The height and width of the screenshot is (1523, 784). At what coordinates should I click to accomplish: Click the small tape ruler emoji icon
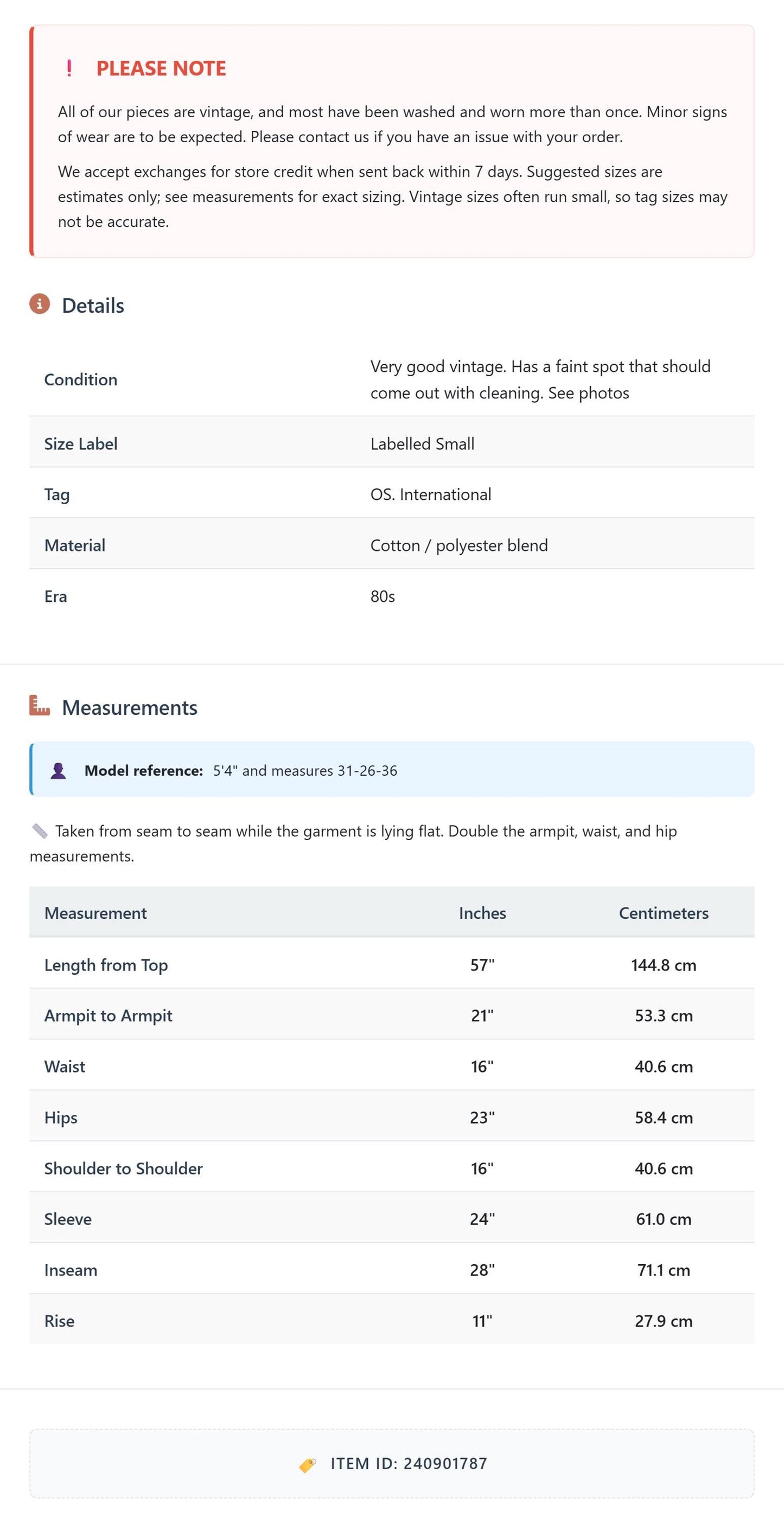[40, 830]
